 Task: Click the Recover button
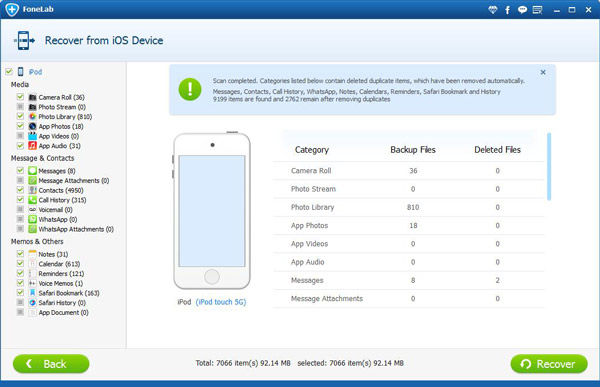pos(549,364)
